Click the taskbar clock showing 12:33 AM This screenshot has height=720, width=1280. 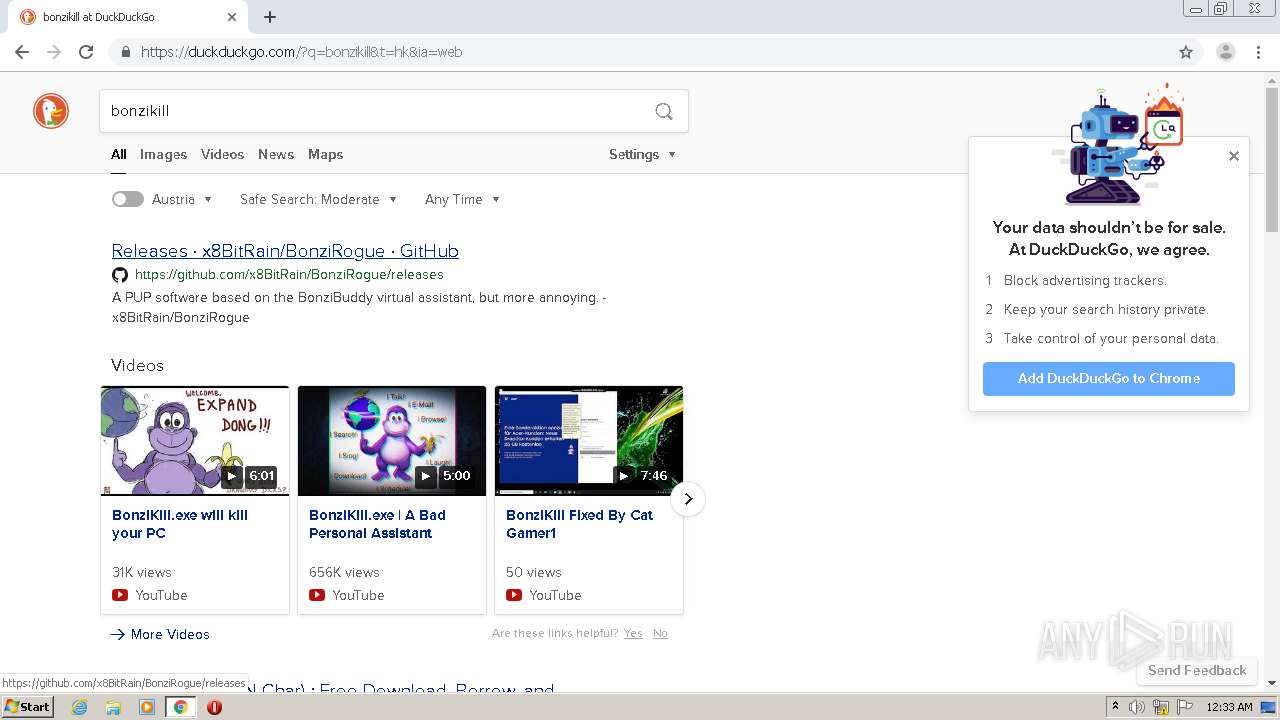pos(1229,707)
